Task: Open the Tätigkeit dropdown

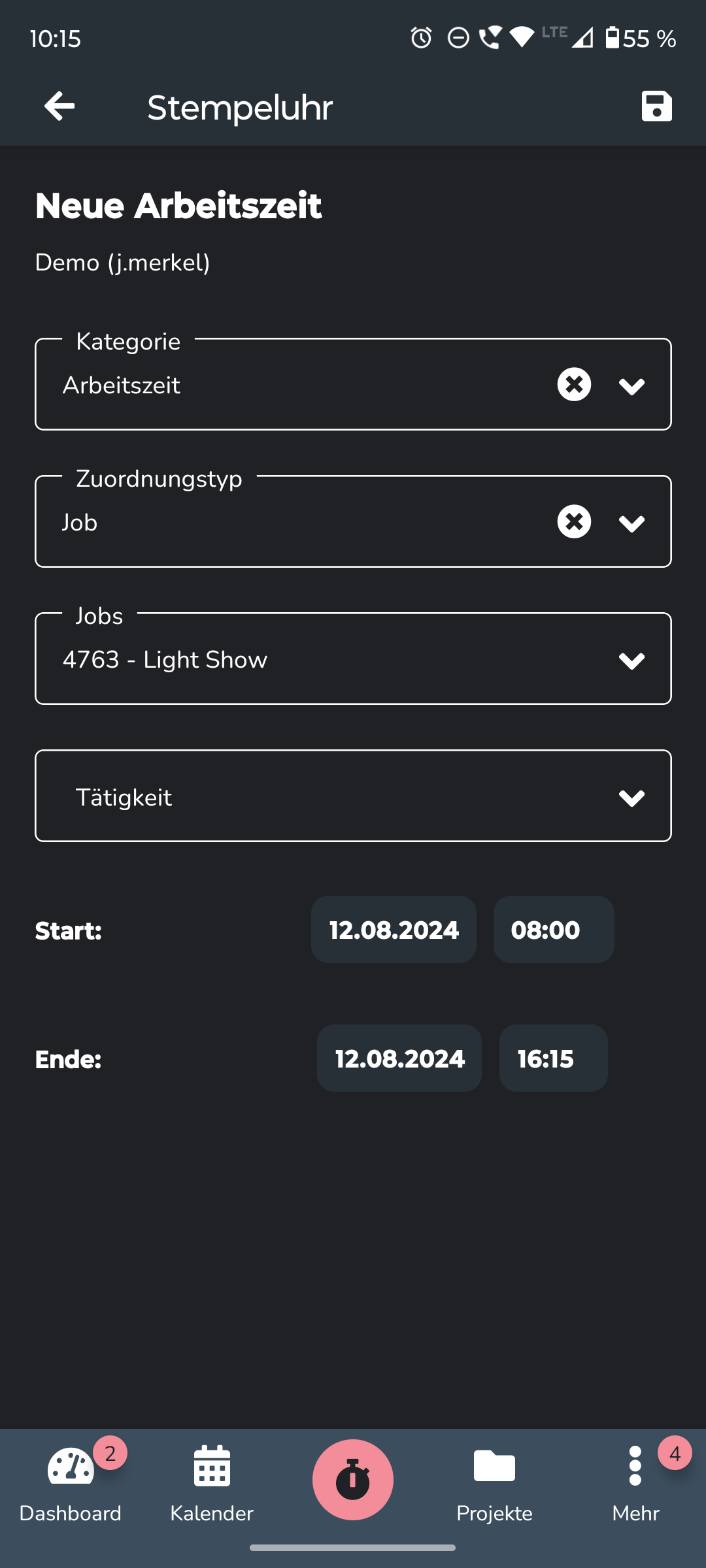Action: coord(353,797)
